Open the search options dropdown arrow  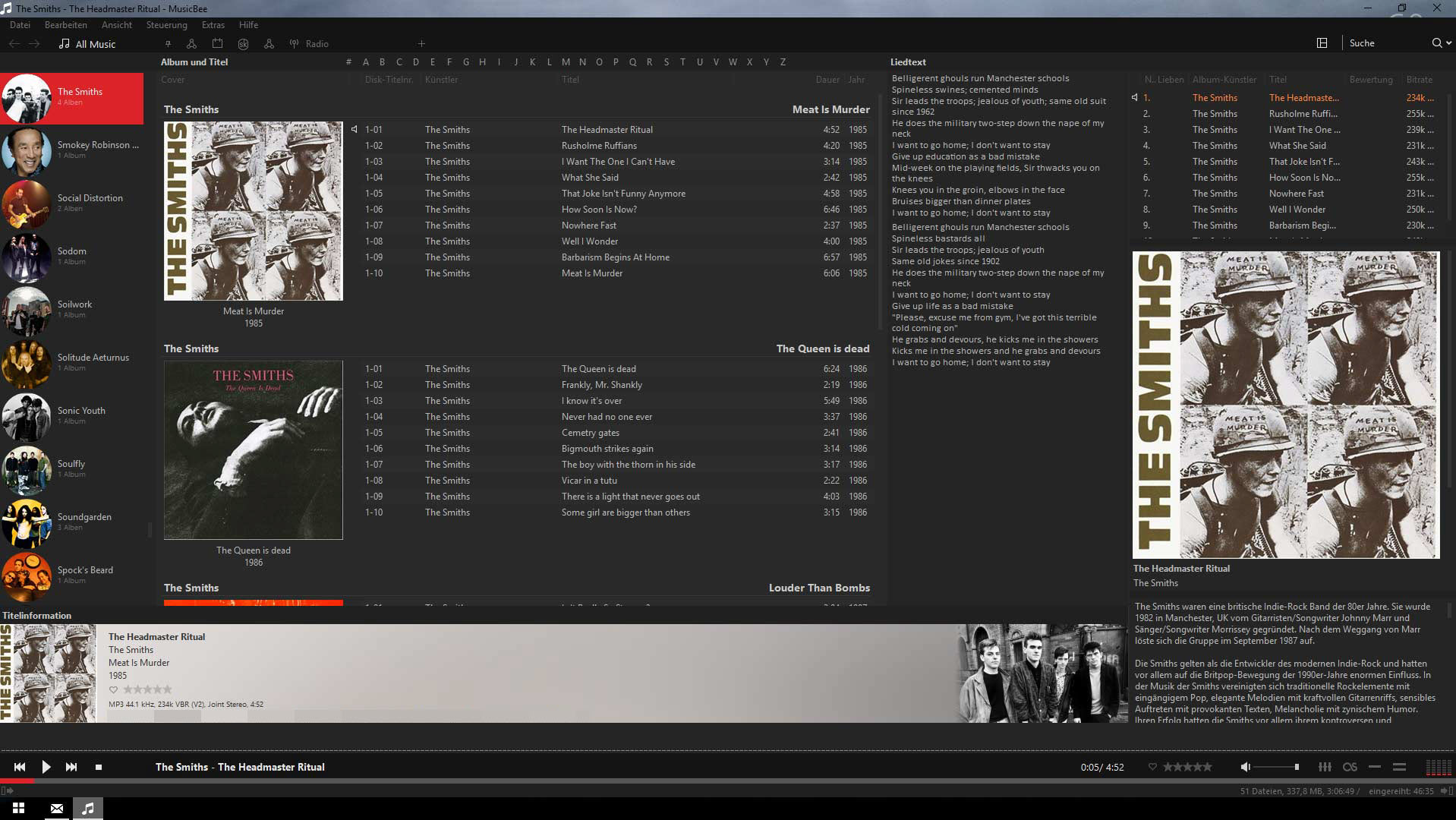coord(1448,43)
